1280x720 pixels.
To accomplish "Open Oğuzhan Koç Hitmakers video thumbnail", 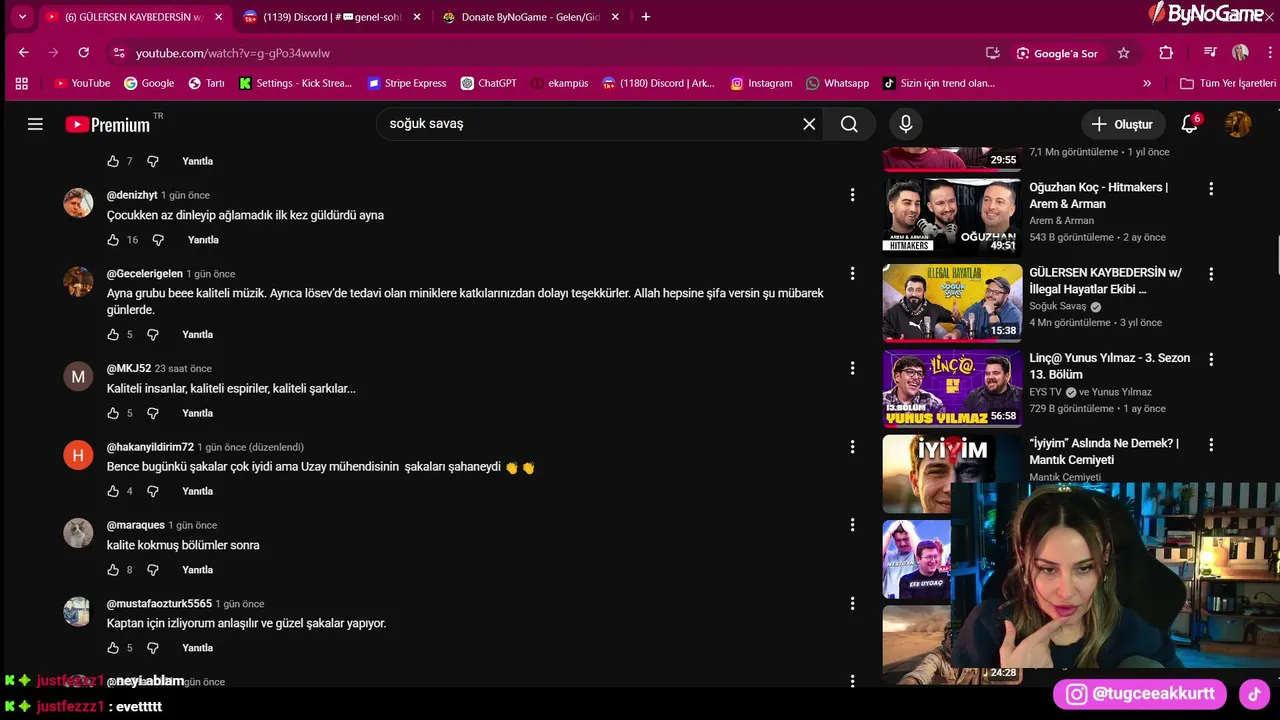I will (952, 215).
